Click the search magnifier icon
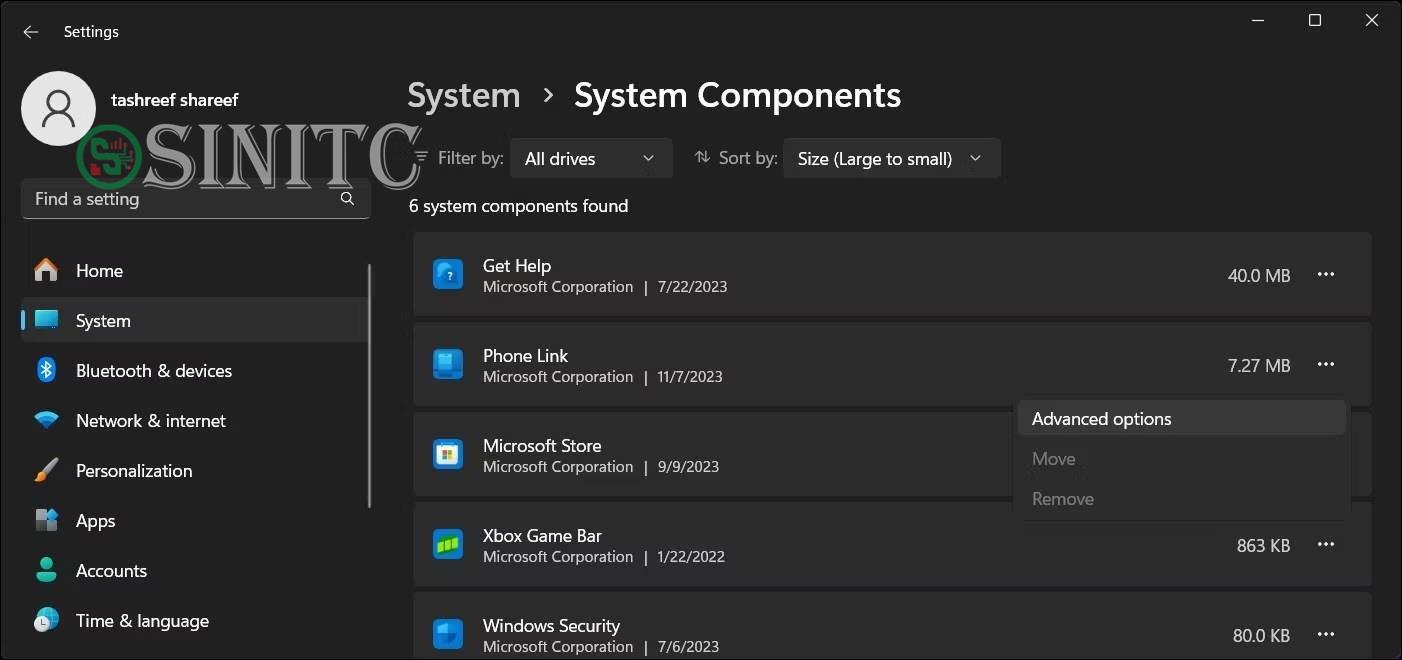The image size is (1402, 660). [347, 198]
